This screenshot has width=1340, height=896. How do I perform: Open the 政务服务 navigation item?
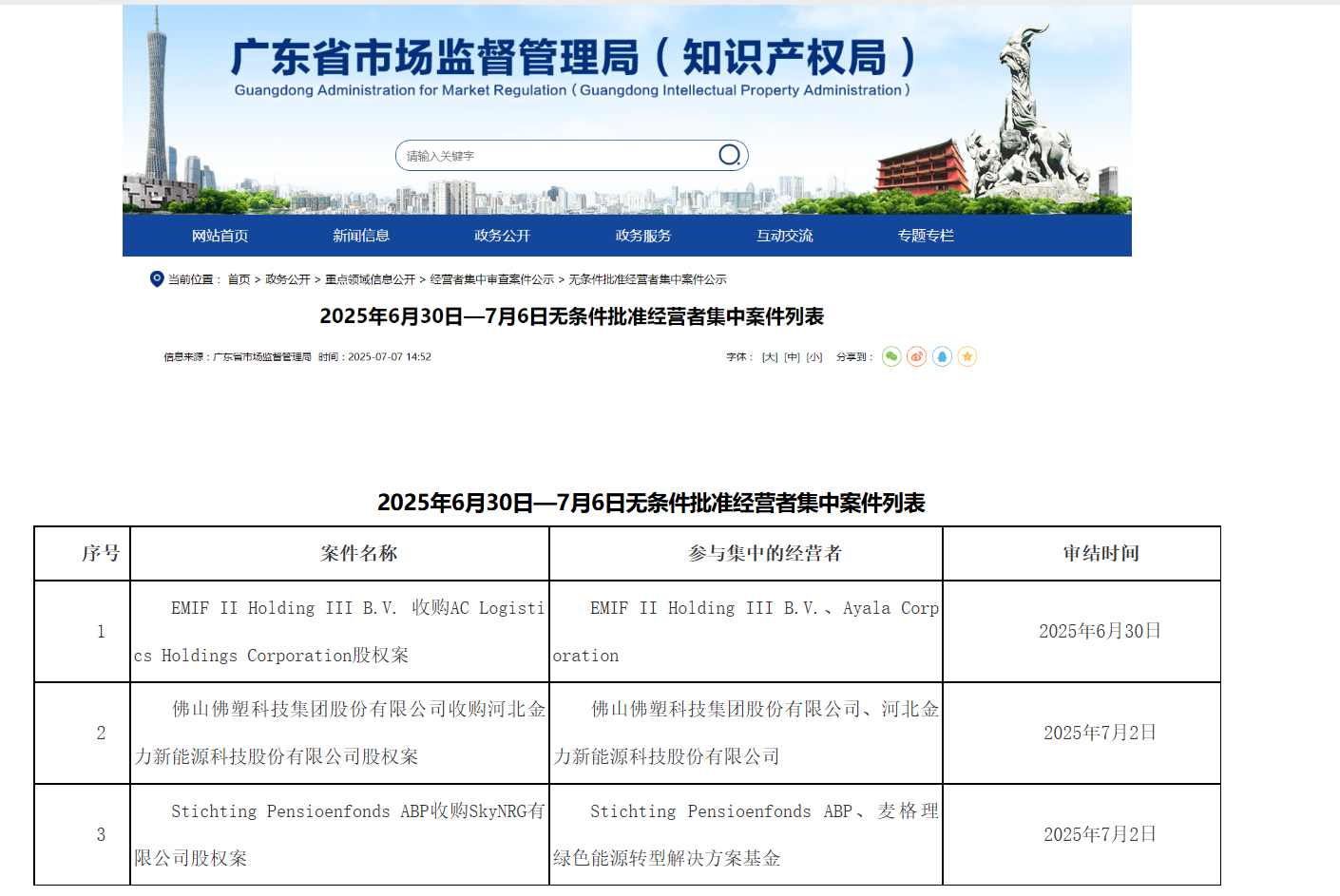[643, 236]
